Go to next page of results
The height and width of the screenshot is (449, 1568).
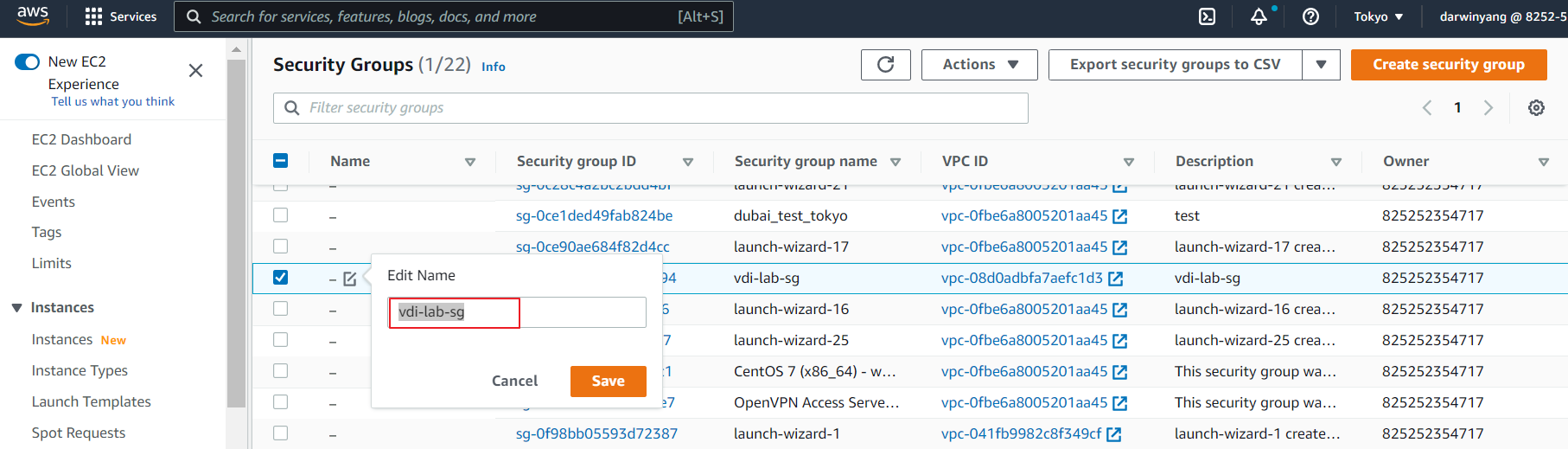[1488, 108]
